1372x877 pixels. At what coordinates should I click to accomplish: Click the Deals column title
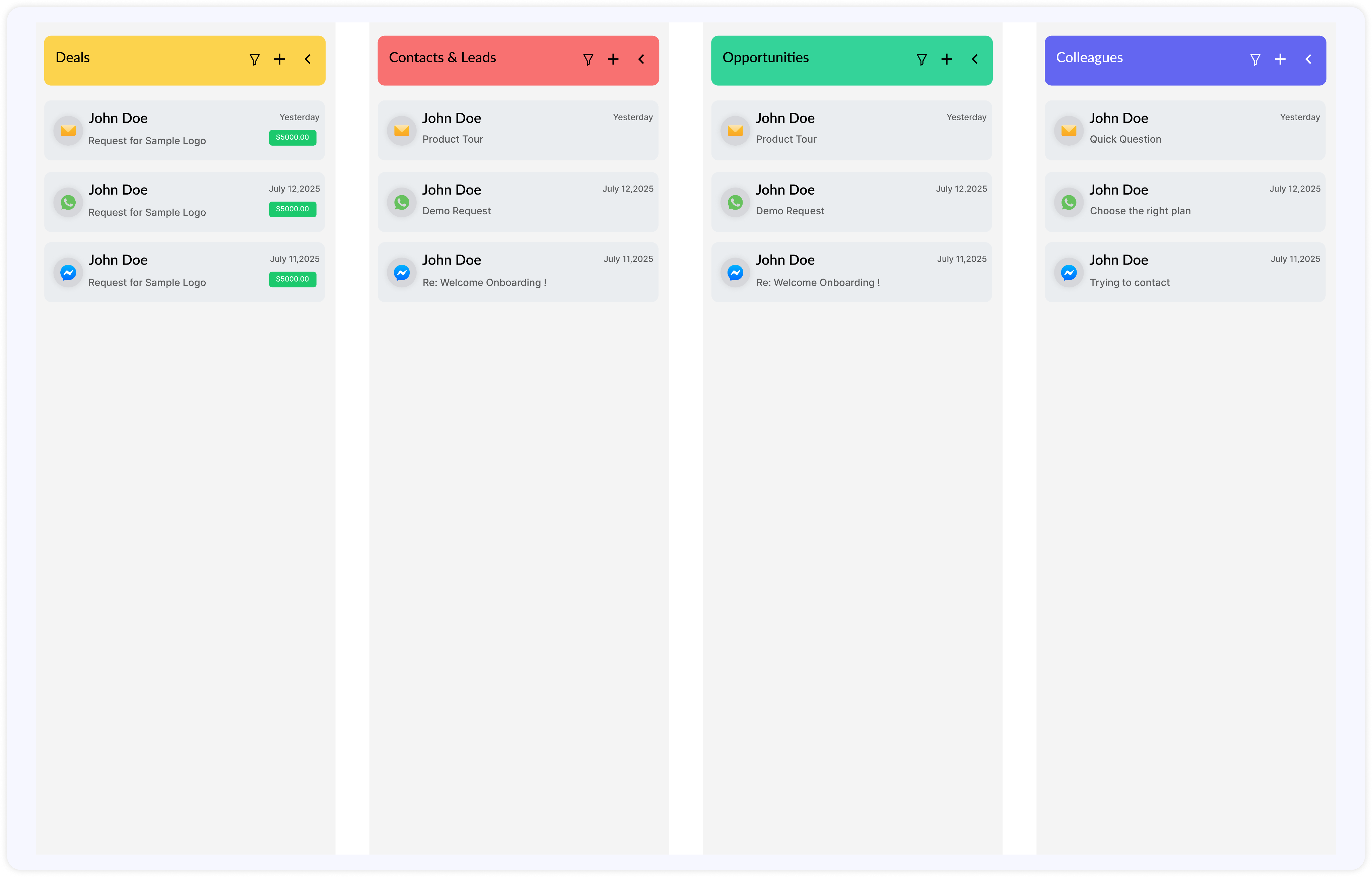73,58
